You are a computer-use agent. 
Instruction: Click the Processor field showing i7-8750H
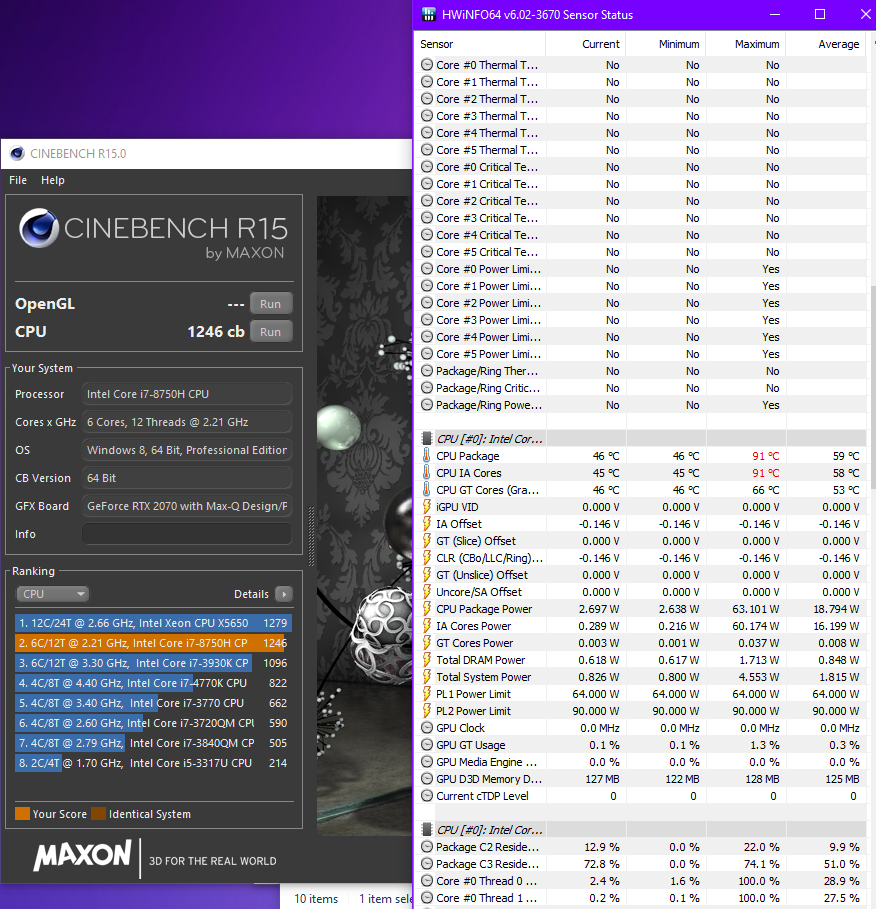coord(187,394)
